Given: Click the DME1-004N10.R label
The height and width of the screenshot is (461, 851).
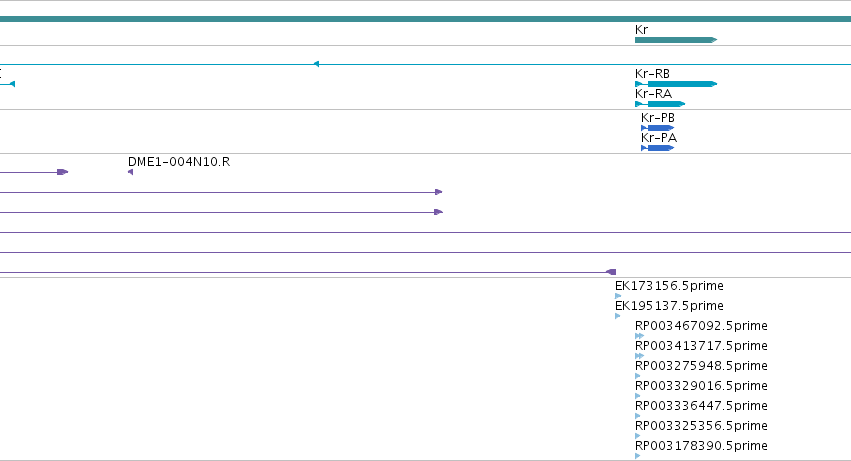Looking at the screenshot, I should coord(179,162).
